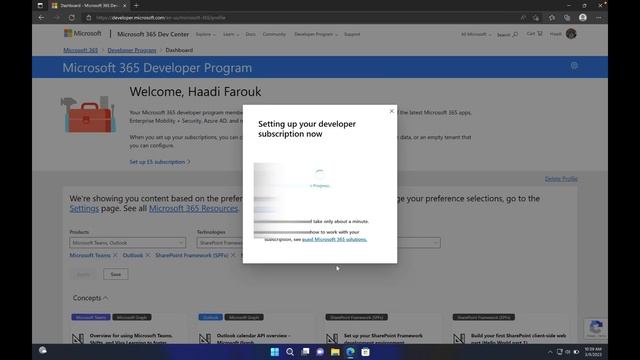The width and height of the screenshot is (640, 360).
Task: Open taskbar clock and date
Action: [593, 352]
